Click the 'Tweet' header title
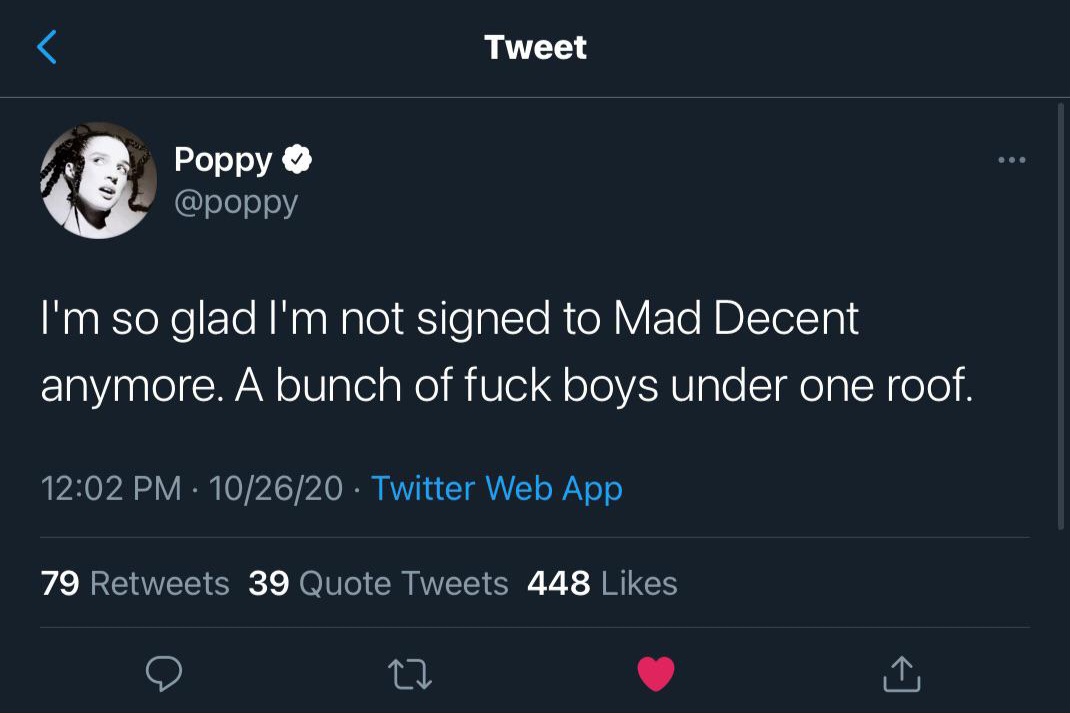The height and width of the screenshot is (713, 1070). pyautogui.click(x=535, y=47)
